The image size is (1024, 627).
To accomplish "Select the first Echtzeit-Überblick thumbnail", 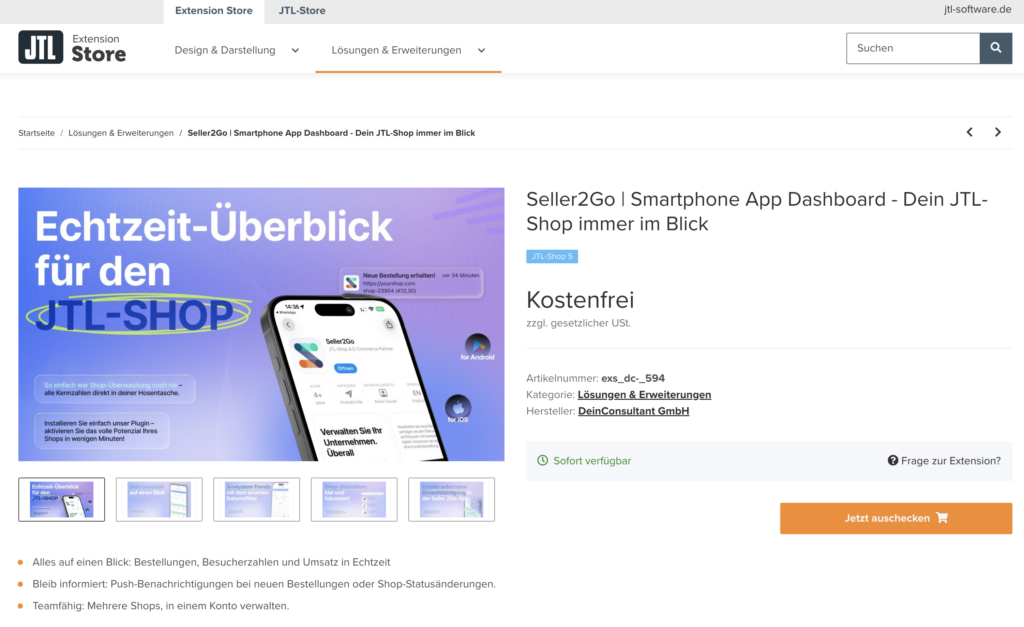I will pos(61,500).
